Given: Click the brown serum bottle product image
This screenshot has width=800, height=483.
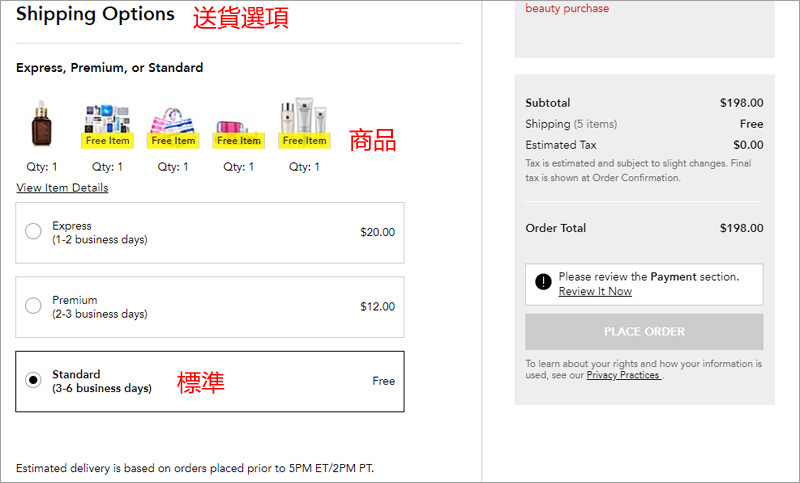Looking at the screenshot, I should 40,124.
